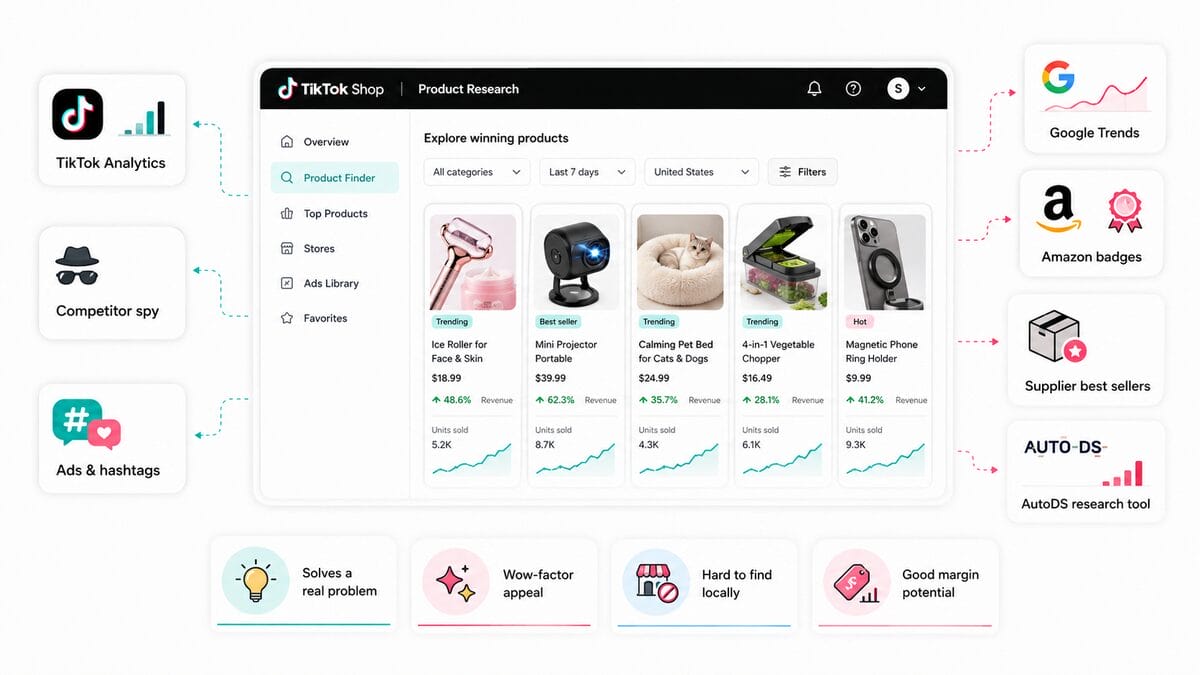The image size is (1200, 675).
Task: Click the $18.99 price
Action: (446, 378)
